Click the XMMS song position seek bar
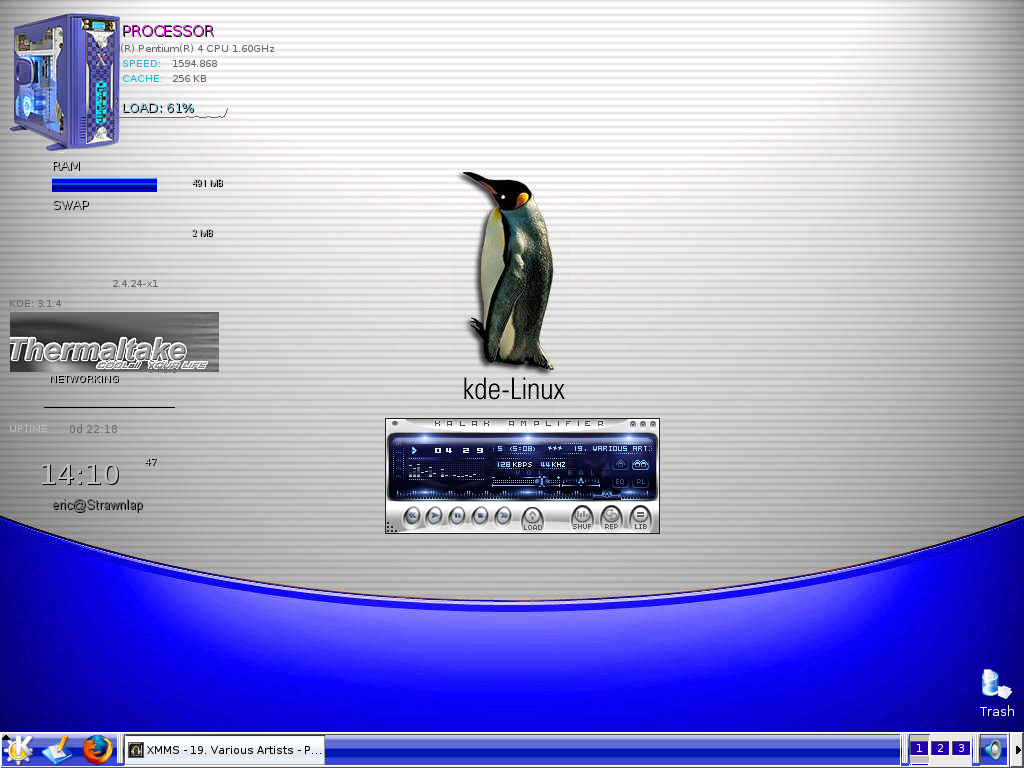Viewport: 1024px width, 768px height. coord(522,494)
